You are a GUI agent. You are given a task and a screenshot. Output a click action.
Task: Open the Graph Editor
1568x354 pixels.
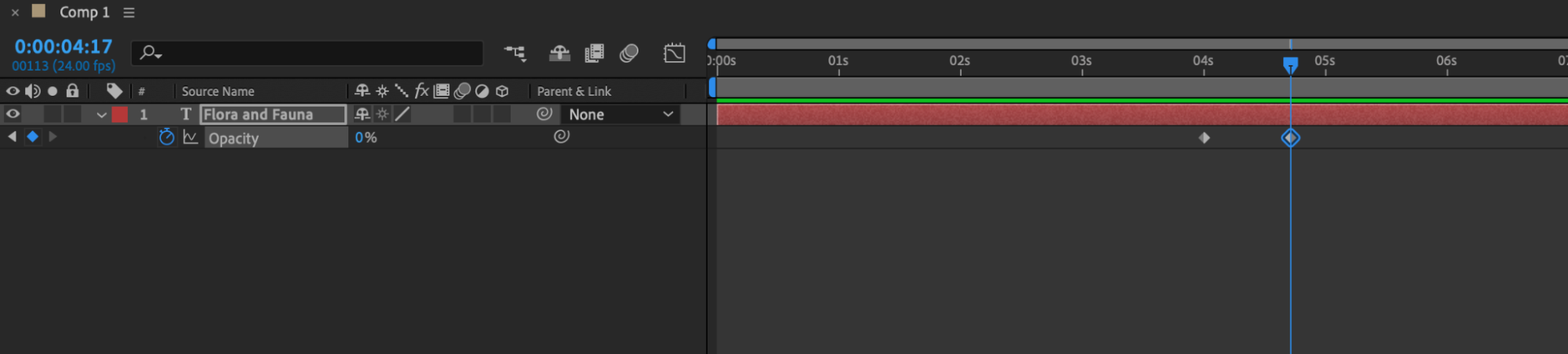tap(674, 53)
